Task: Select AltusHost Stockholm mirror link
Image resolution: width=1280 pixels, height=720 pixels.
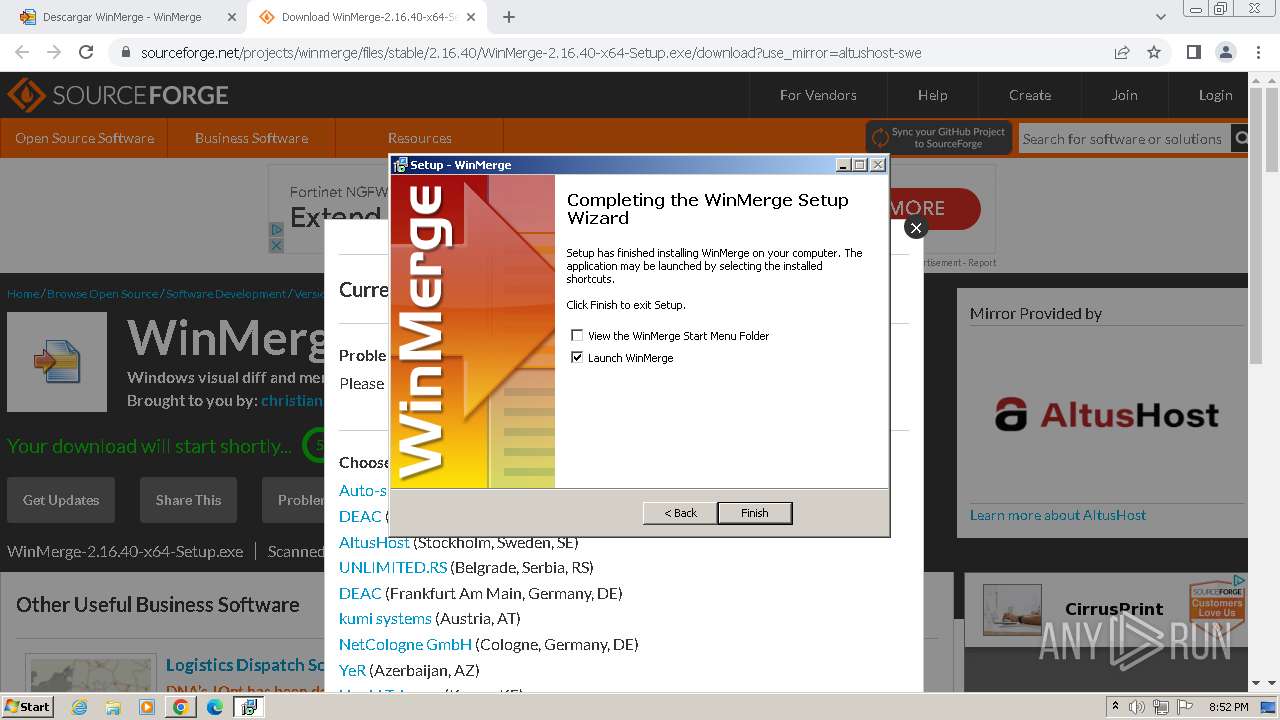Action: 374,542
